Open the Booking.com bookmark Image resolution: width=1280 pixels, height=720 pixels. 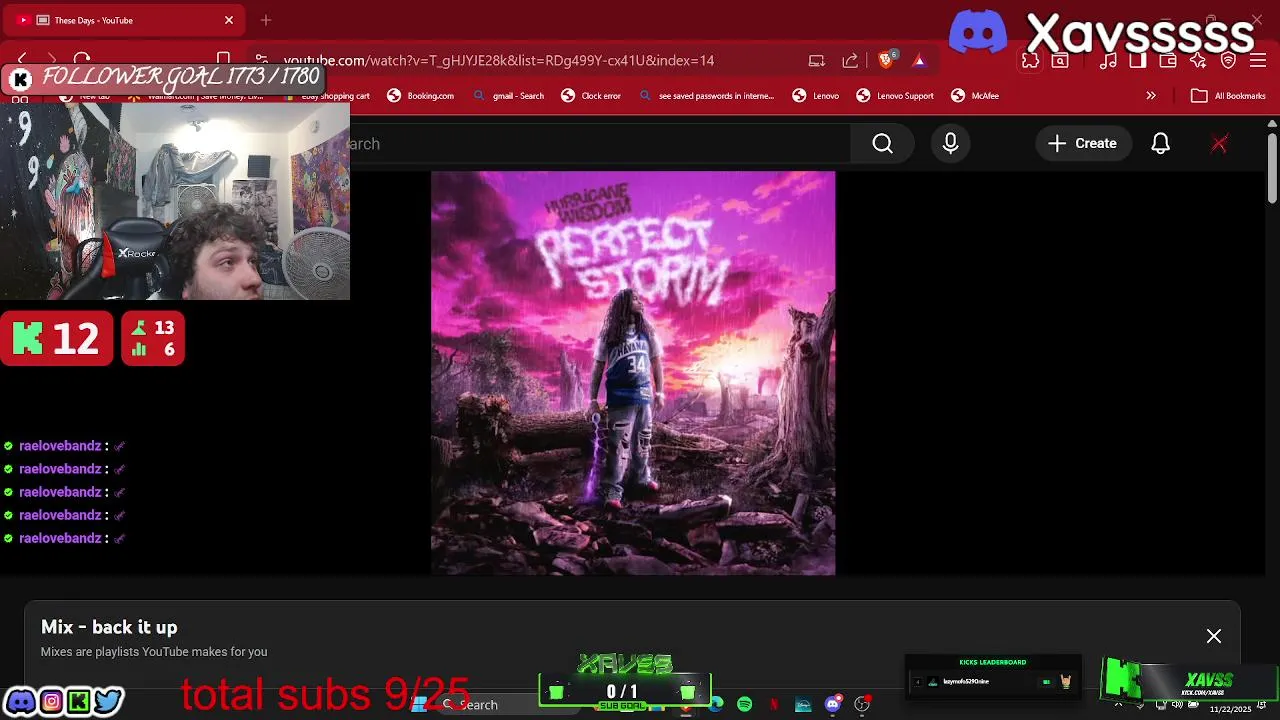pos(421,96)
